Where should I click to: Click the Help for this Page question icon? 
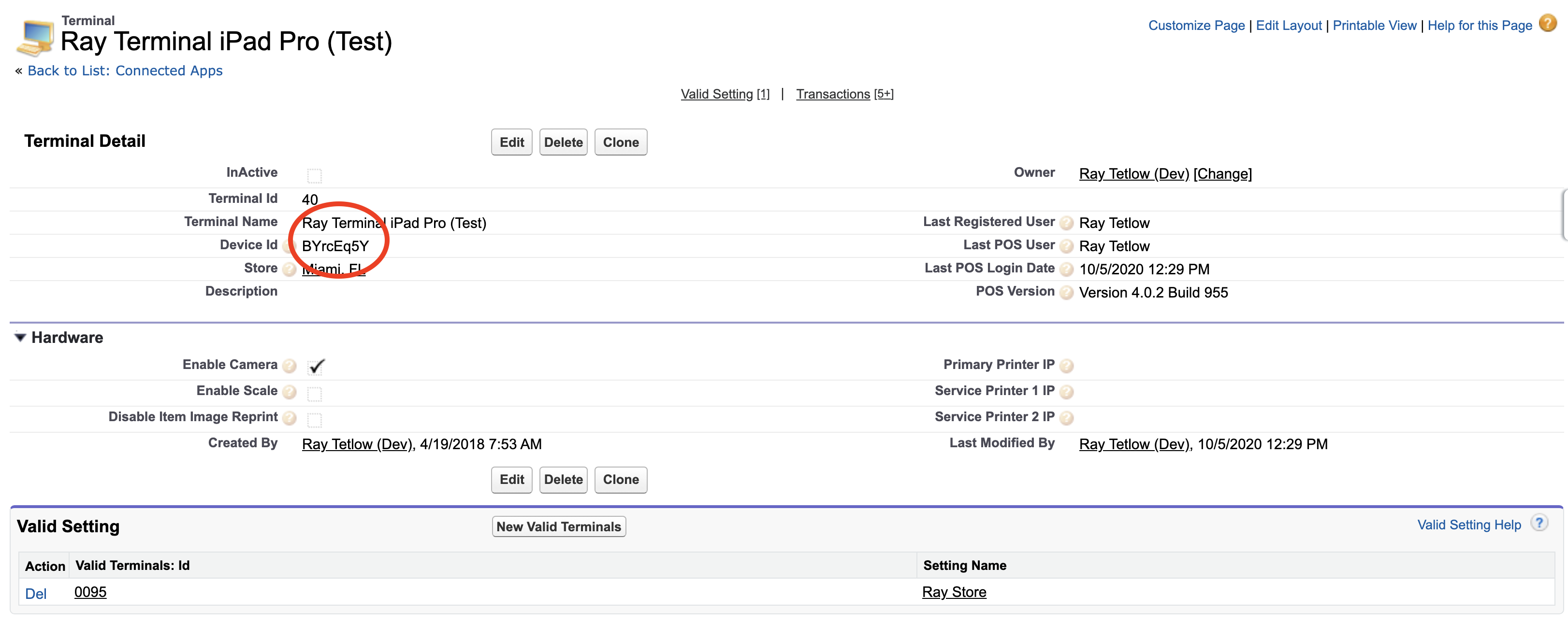(x=1547, y=24)
